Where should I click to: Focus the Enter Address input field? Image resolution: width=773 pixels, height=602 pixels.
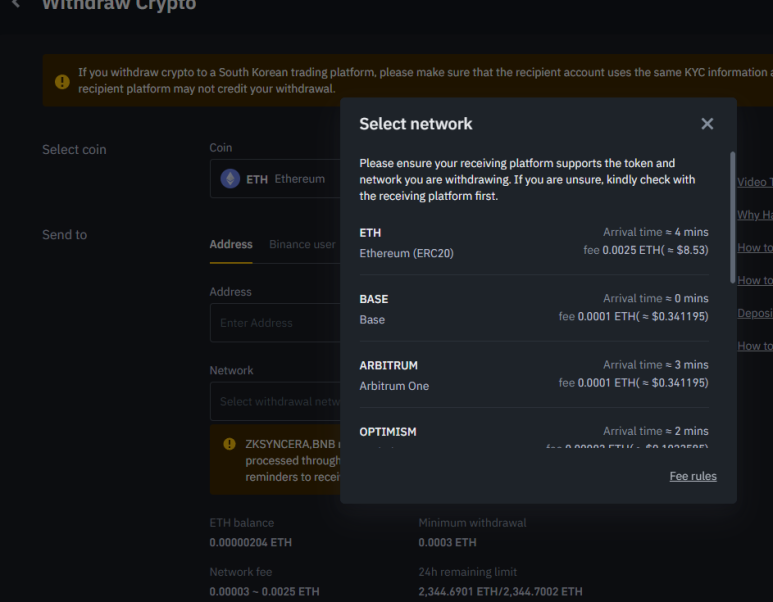(275, 323)
